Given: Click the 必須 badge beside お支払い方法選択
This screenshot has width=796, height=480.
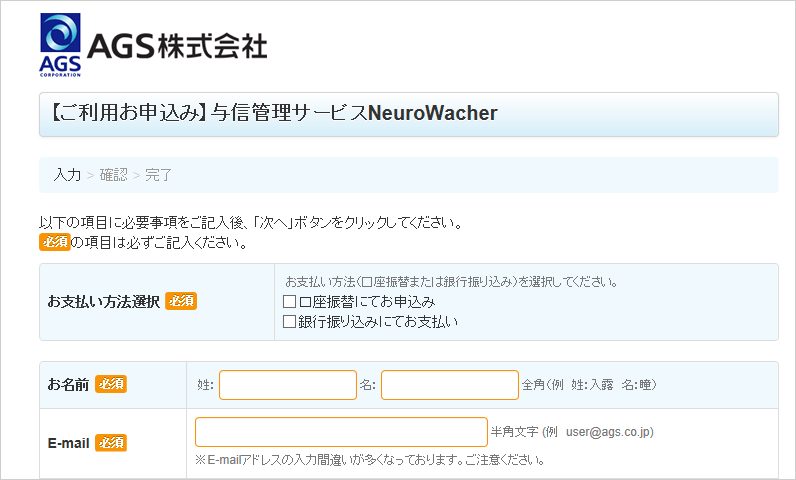Looking at the screenshot, I should [181, 301].
